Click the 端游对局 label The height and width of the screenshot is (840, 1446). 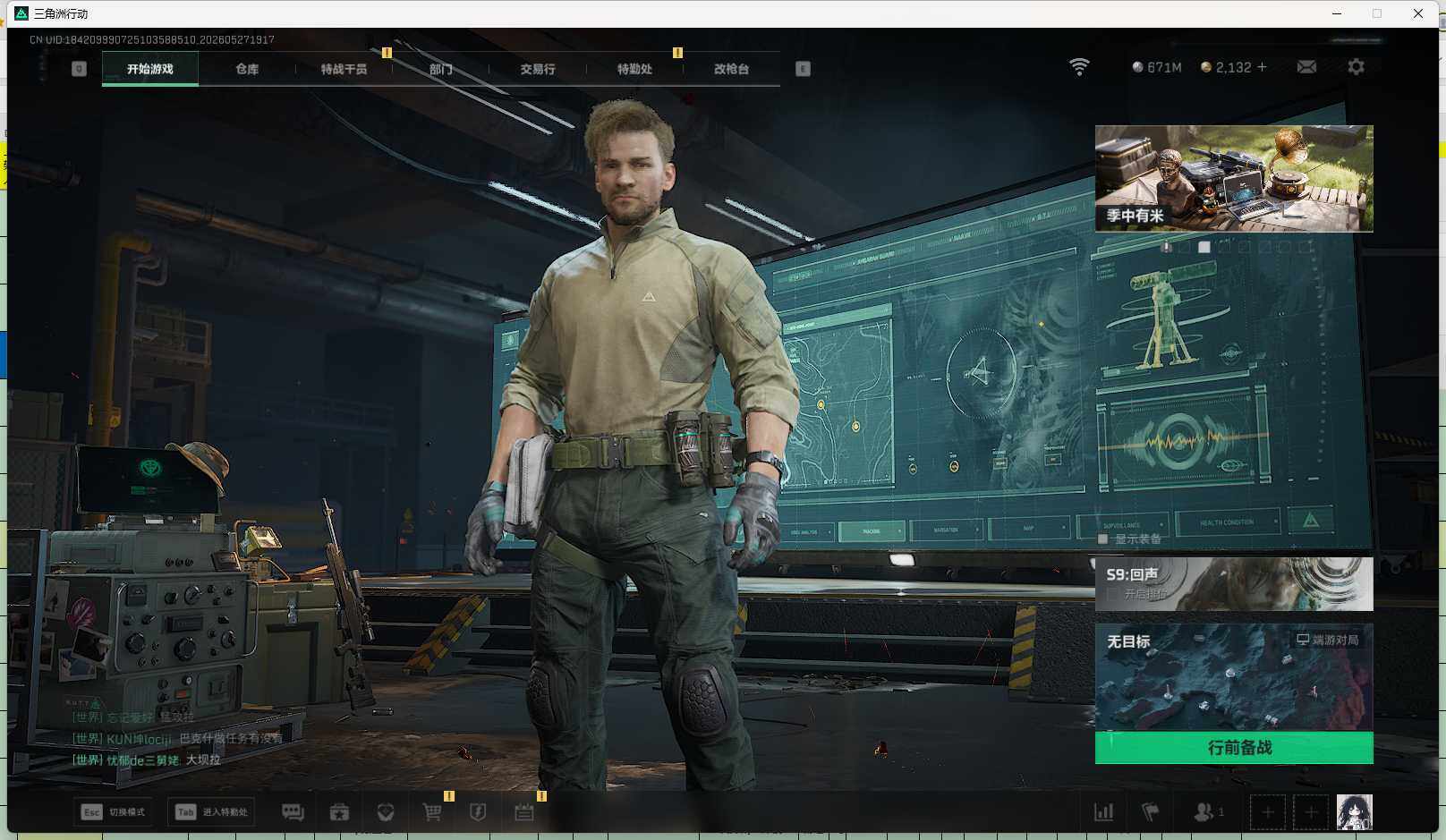[x=1328, y=640]
